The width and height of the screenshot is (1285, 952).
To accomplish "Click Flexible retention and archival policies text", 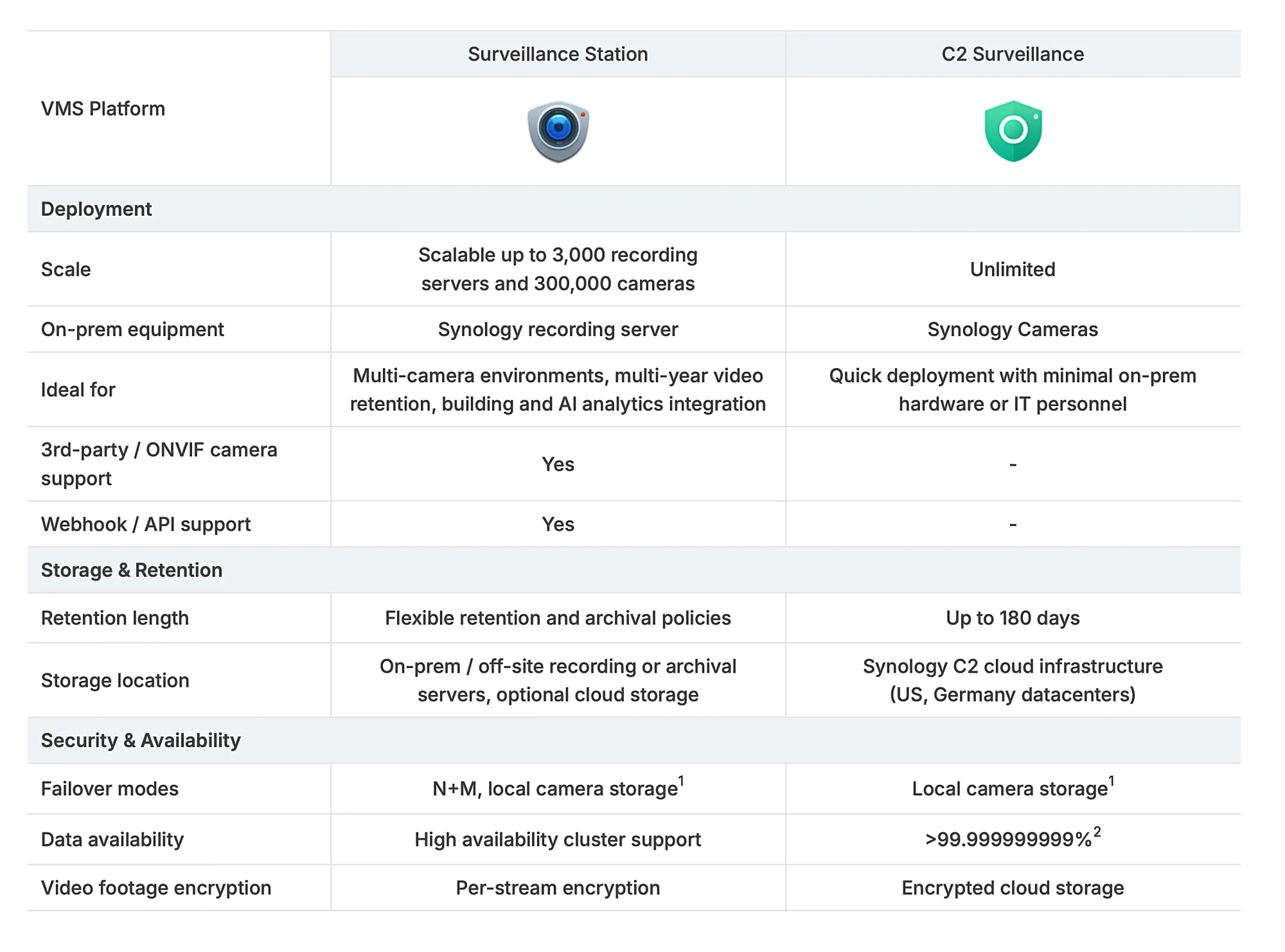I will [558, 618].
